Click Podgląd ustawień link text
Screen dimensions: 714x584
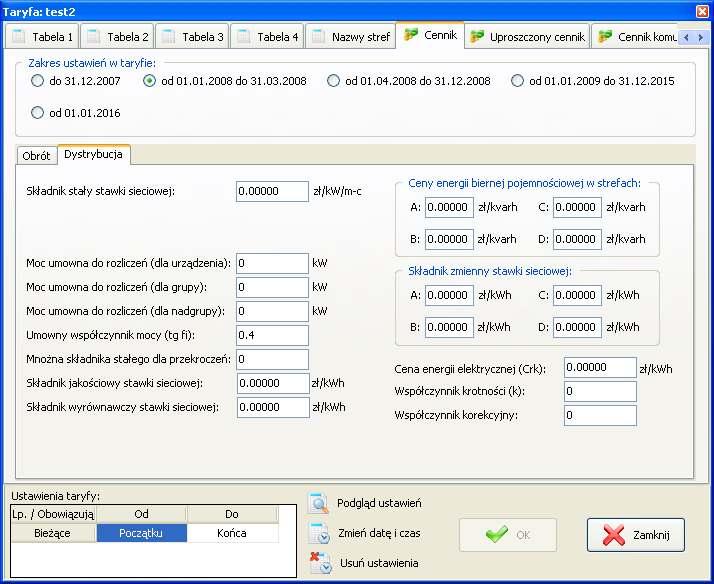point(379,503)
